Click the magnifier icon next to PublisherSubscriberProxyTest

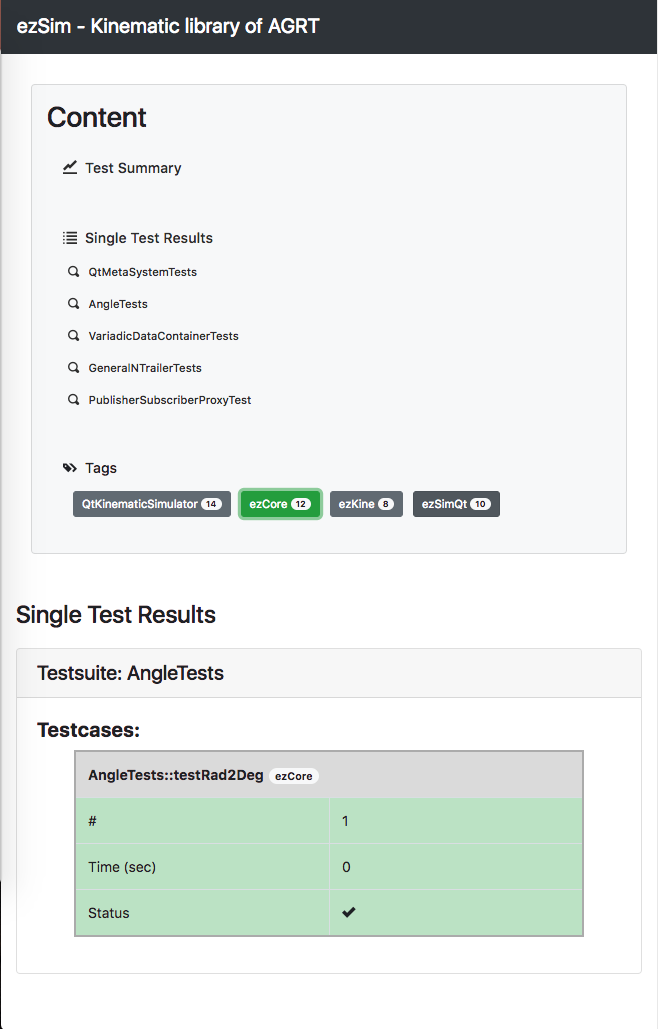(73, 400)
